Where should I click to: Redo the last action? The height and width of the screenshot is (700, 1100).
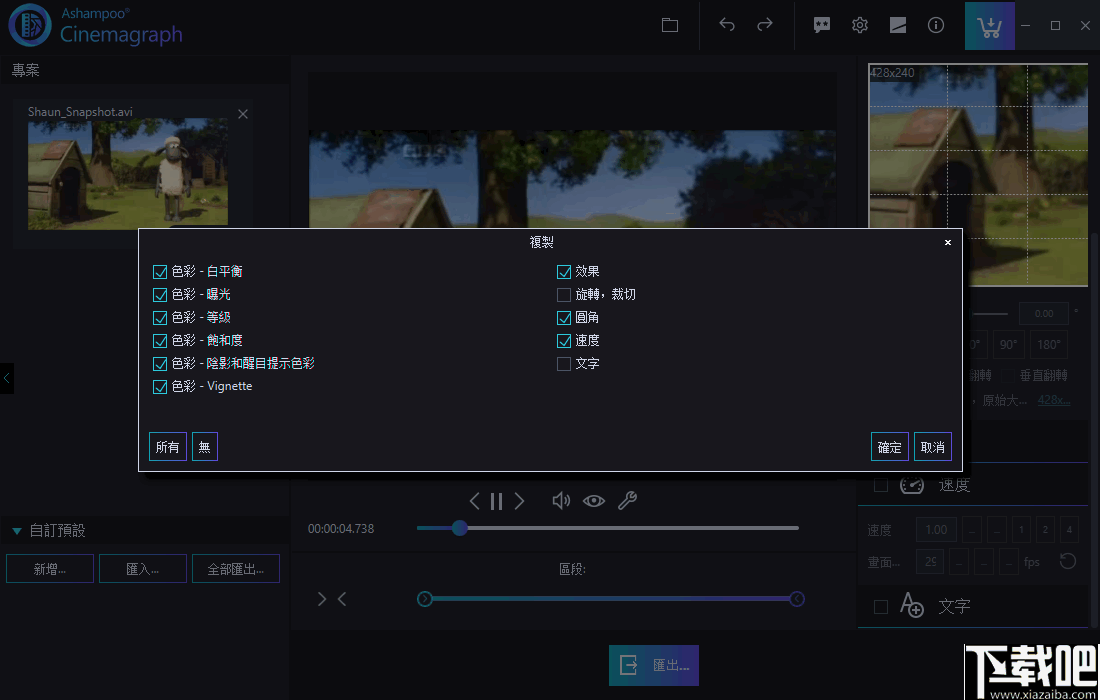(762, 25)
